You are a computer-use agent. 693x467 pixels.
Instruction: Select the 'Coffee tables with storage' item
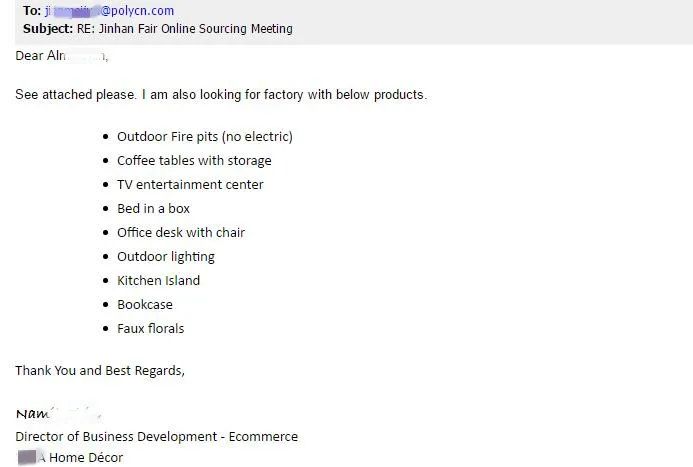click(194, 160)
